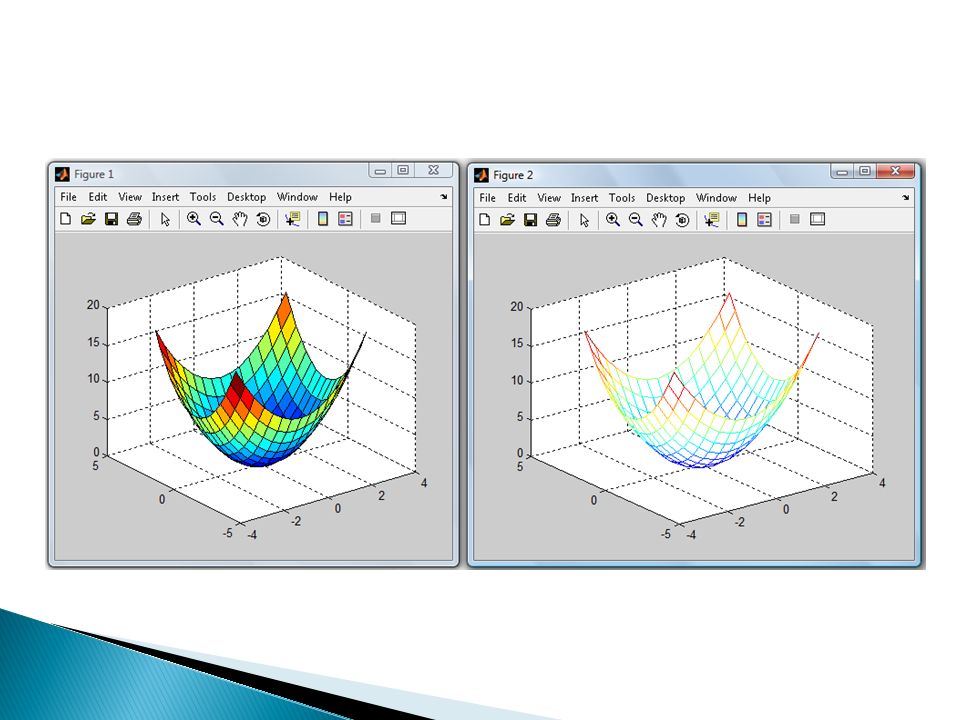Viewport: 960px width, 720px height.
Task: Open Edit menu in Figure 1
Action: pyautogui.click(x=97, y=197)
